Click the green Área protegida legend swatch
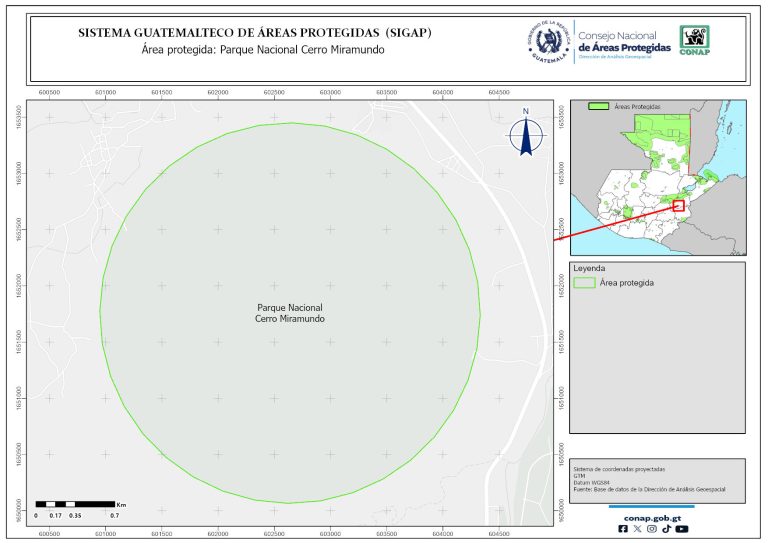 tap(583, 283)
